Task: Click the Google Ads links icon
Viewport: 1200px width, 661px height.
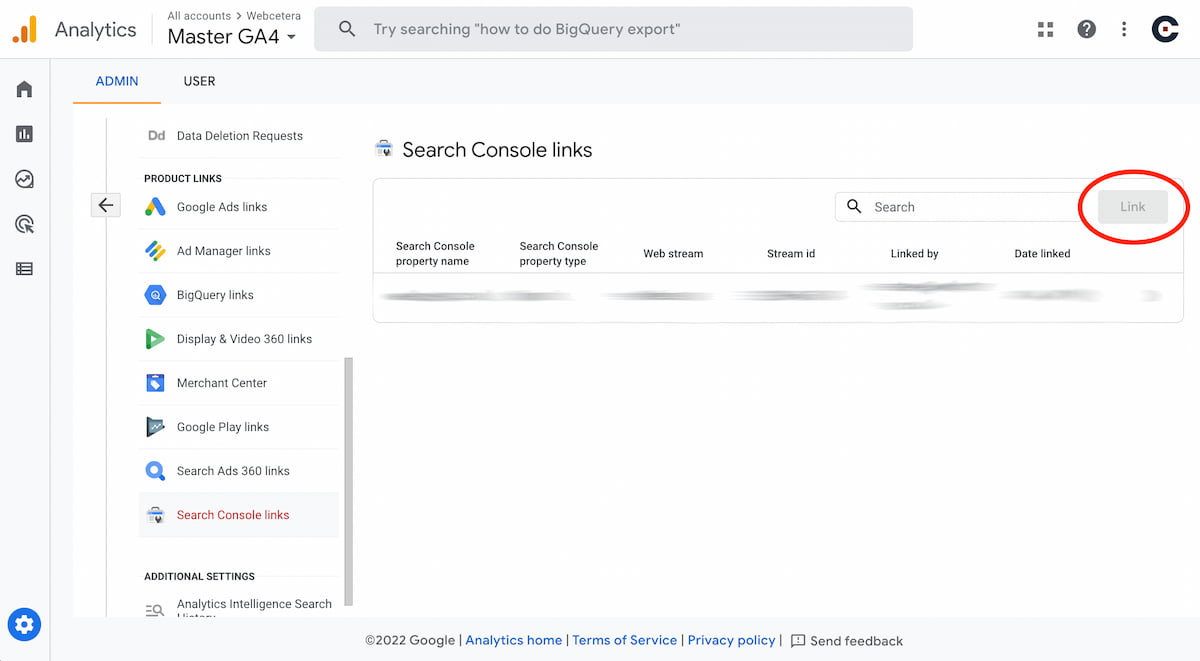Action: (155, 207)
